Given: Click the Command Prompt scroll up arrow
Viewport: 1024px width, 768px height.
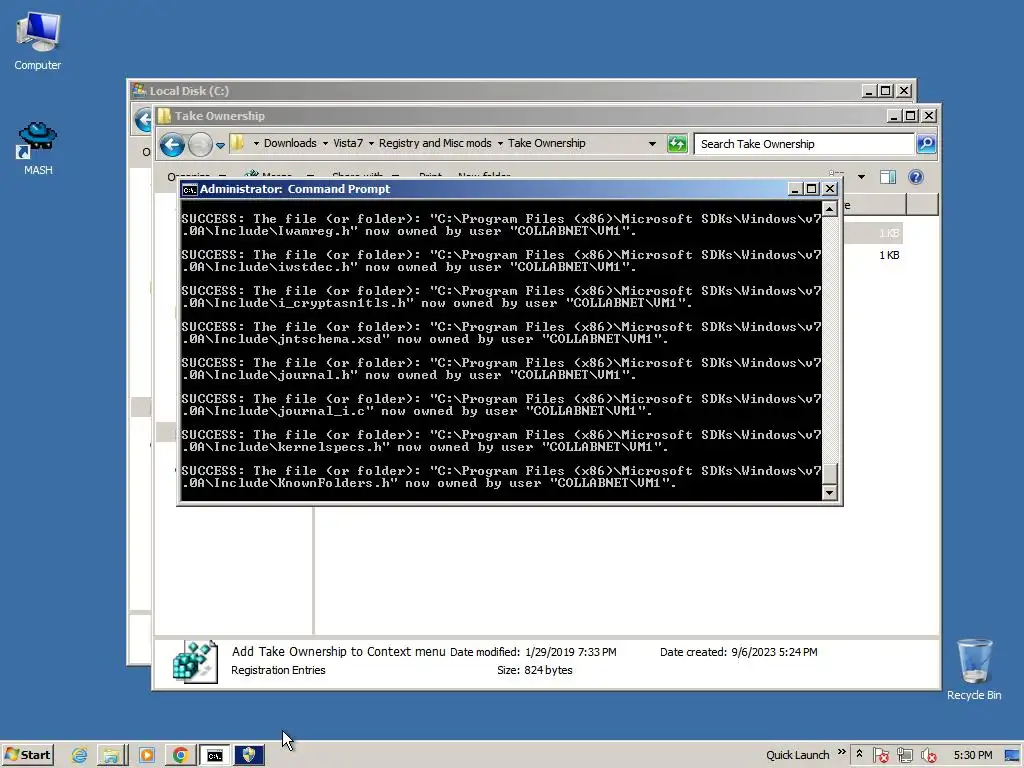Looking at the screenshot, I should click(829, 209).
